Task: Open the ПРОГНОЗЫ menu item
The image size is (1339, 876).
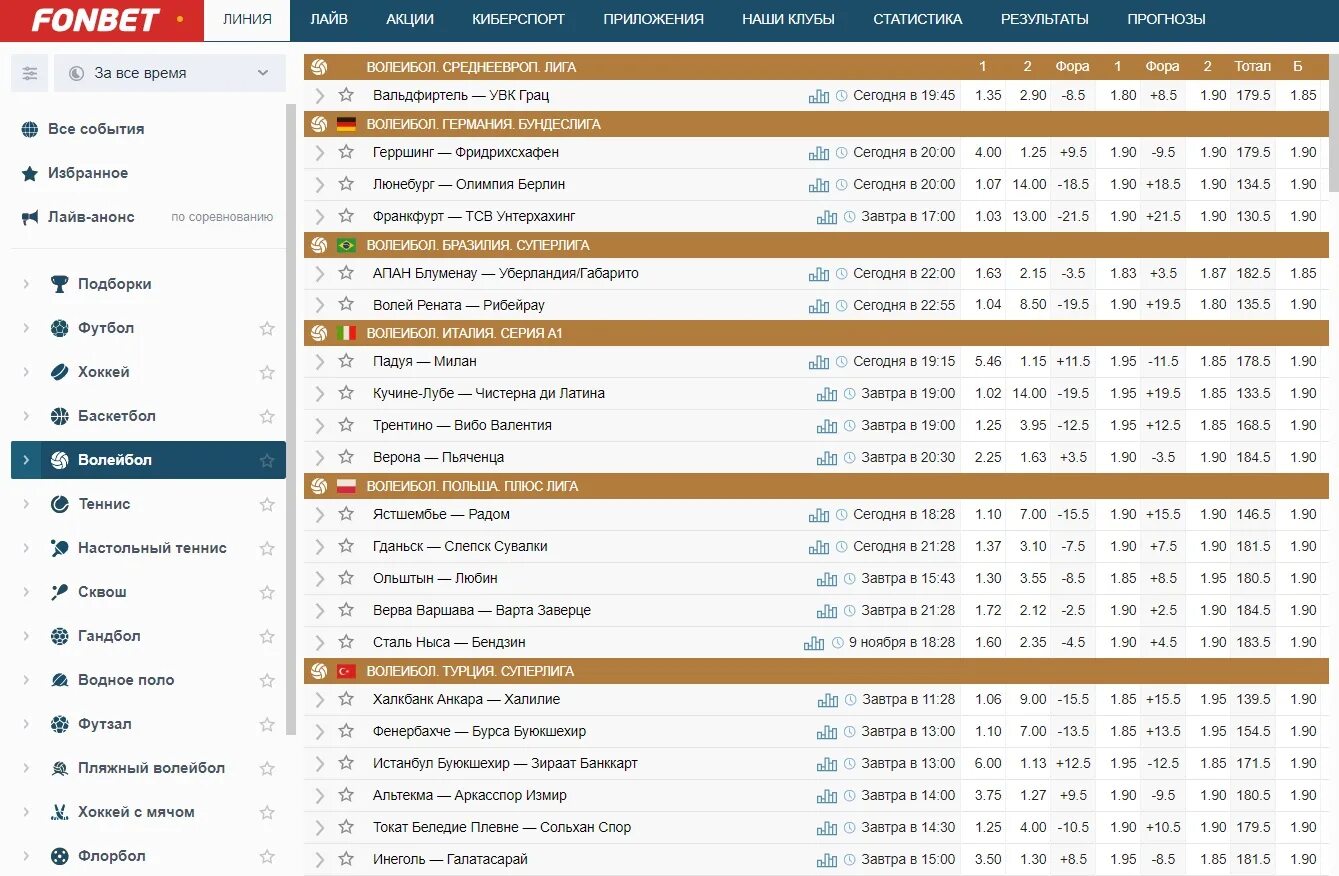Action: 1166,19
